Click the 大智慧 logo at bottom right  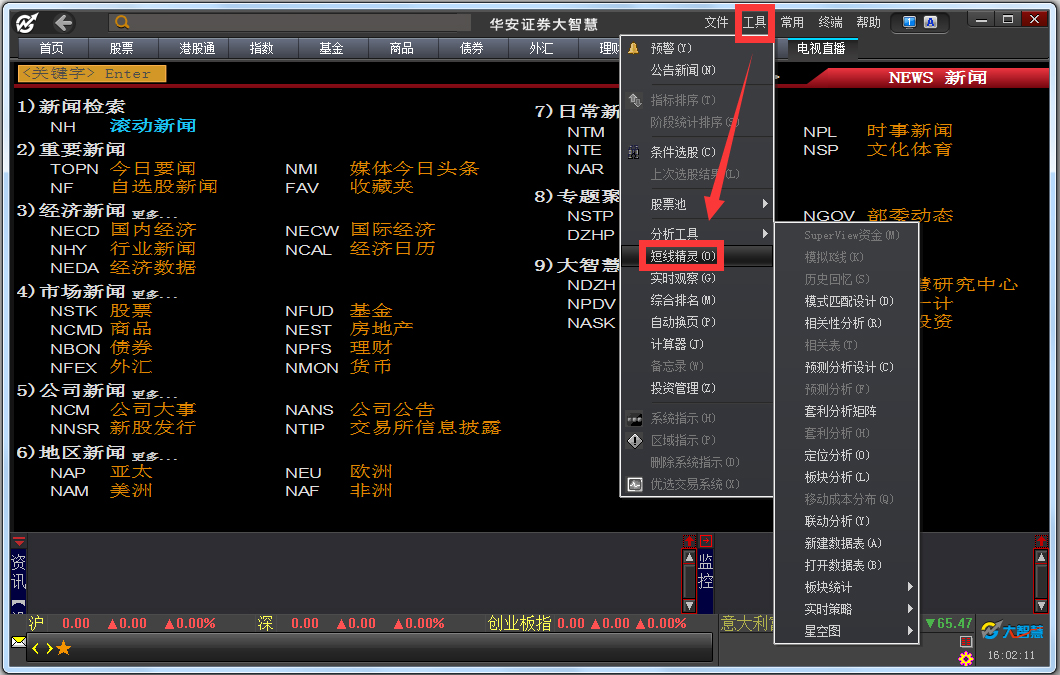[x=1011, y=629]
